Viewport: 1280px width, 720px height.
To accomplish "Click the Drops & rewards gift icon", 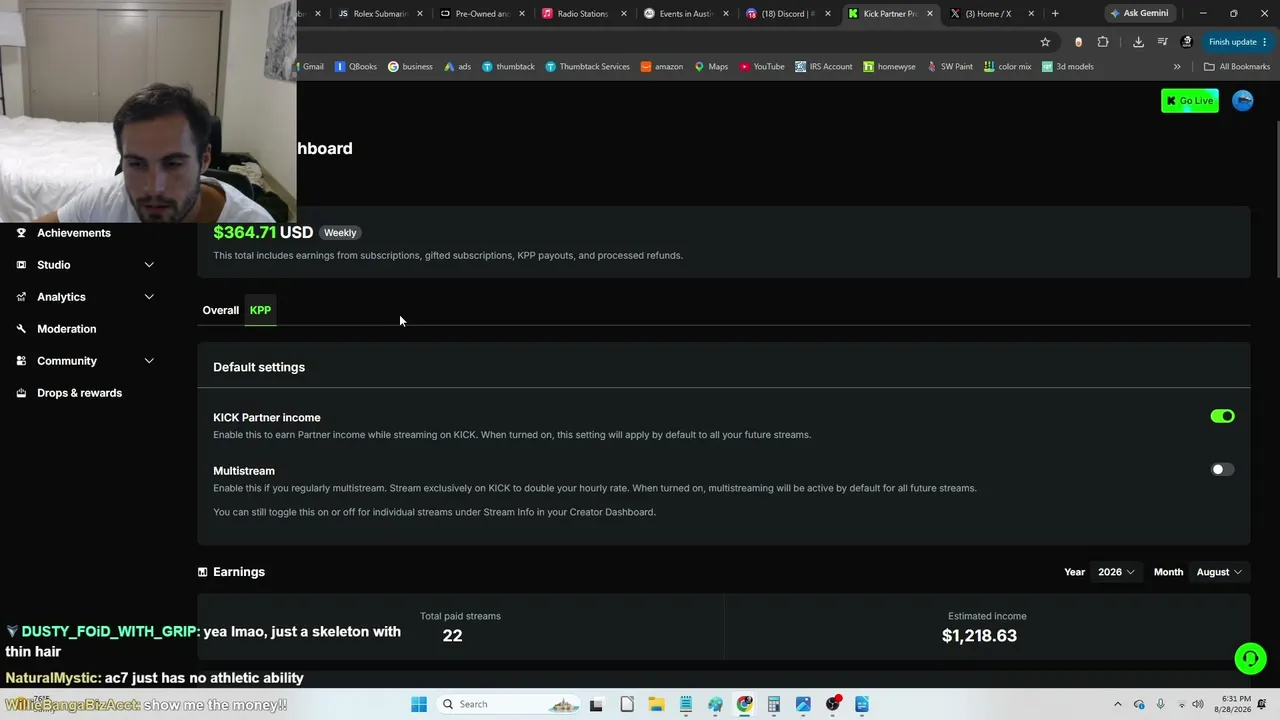I will tap(21, 393).
